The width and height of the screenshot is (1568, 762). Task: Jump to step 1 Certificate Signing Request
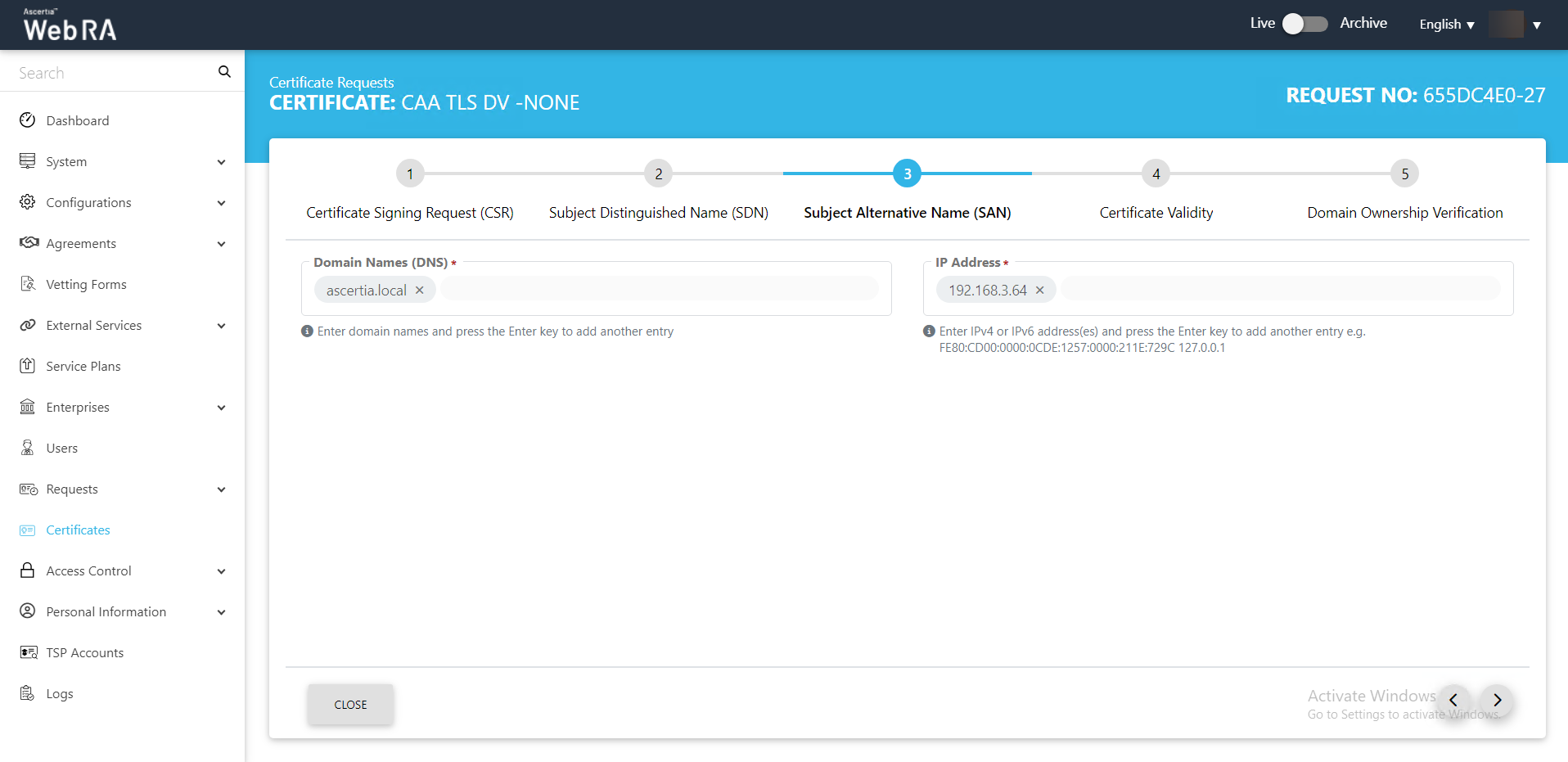click(x=410, y=174)
